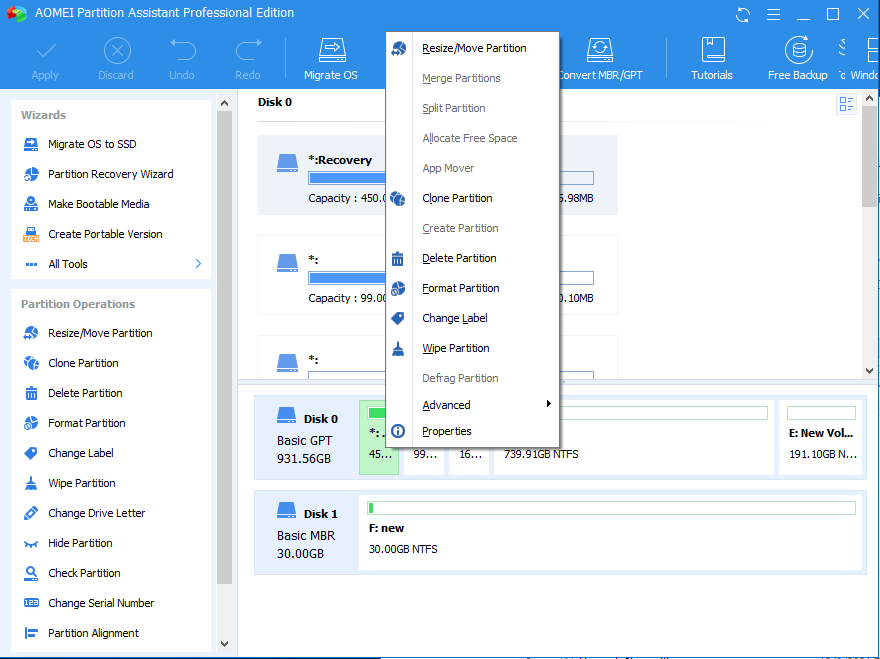Click E: New Vol usage bar
Viewport: 880px width, 659px height.
tap(821, 414)
